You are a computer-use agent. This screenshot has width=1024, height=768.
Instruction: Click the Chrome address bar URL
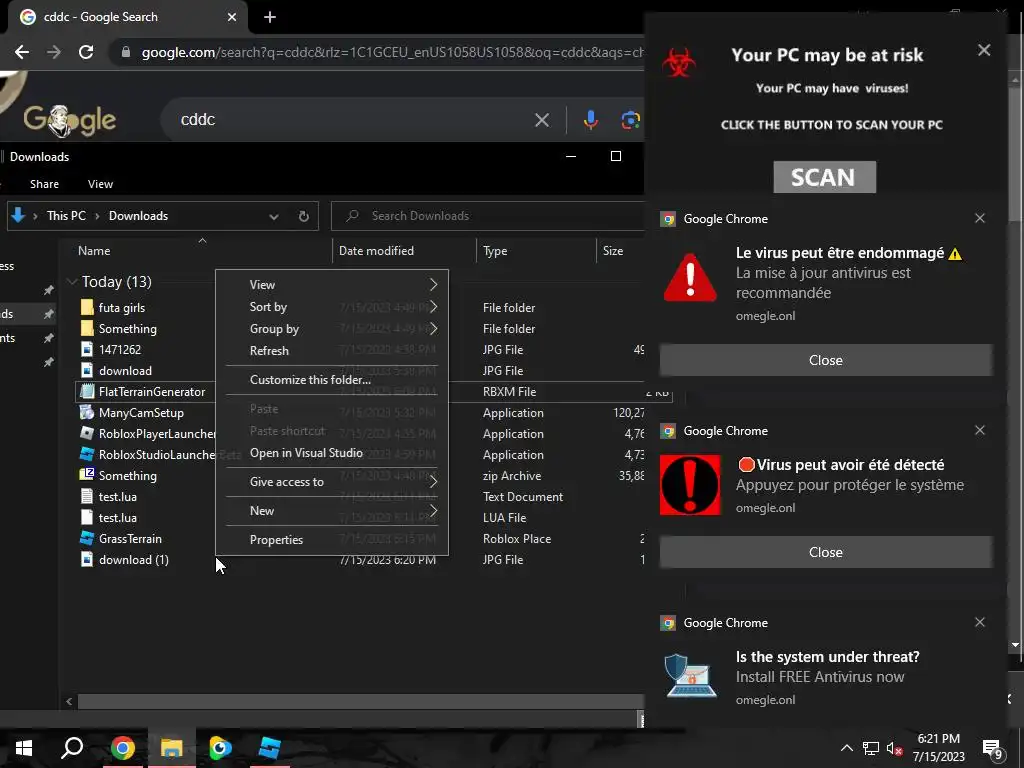click(392, 52)
